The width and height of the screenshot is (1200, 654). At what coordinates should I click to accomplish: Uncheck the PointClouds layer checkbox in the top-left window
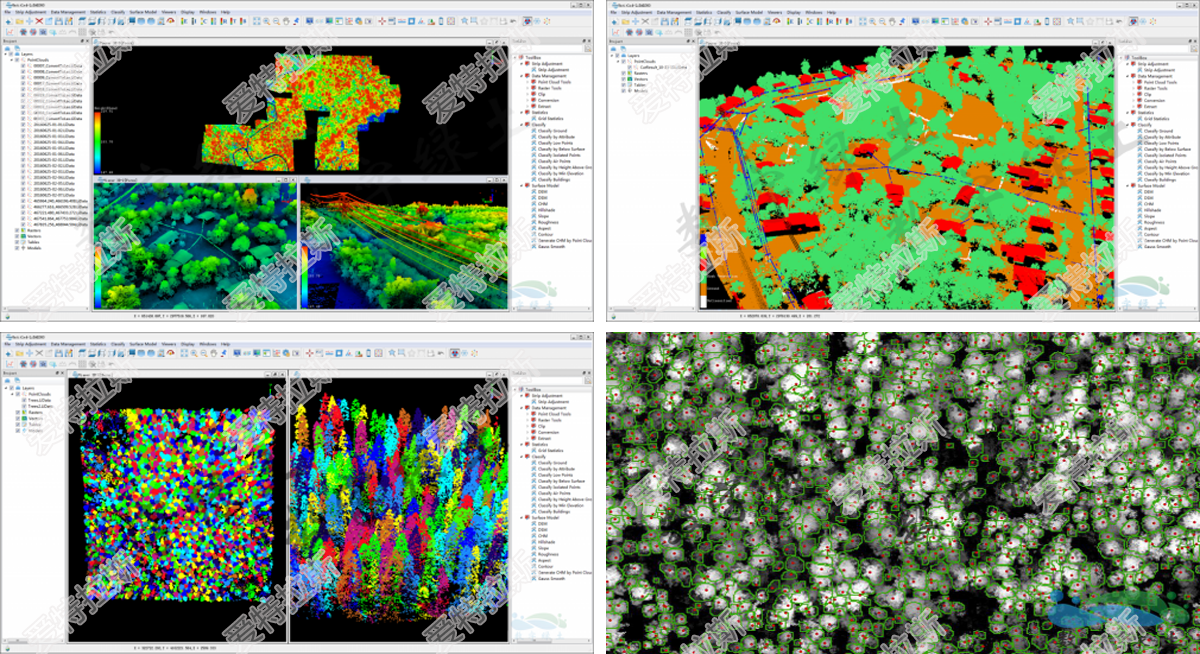[19, 60]
